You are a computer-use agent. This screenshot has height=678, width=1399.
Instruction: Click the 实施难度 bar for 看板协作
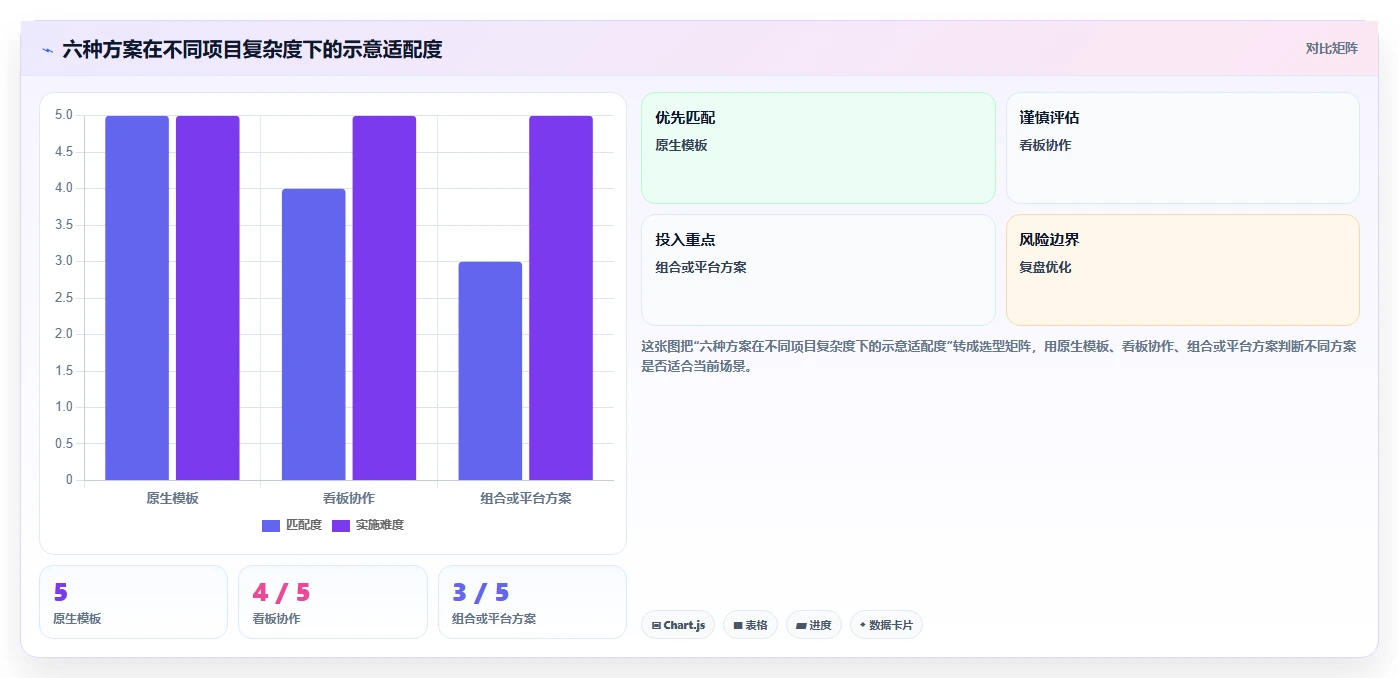point(384,298)
